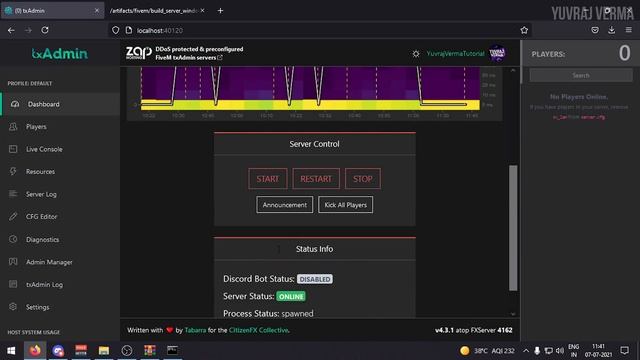This screenshot has height=360, width=640.
Task: Click the shield tracking protection icon
Action: point(116,30)
